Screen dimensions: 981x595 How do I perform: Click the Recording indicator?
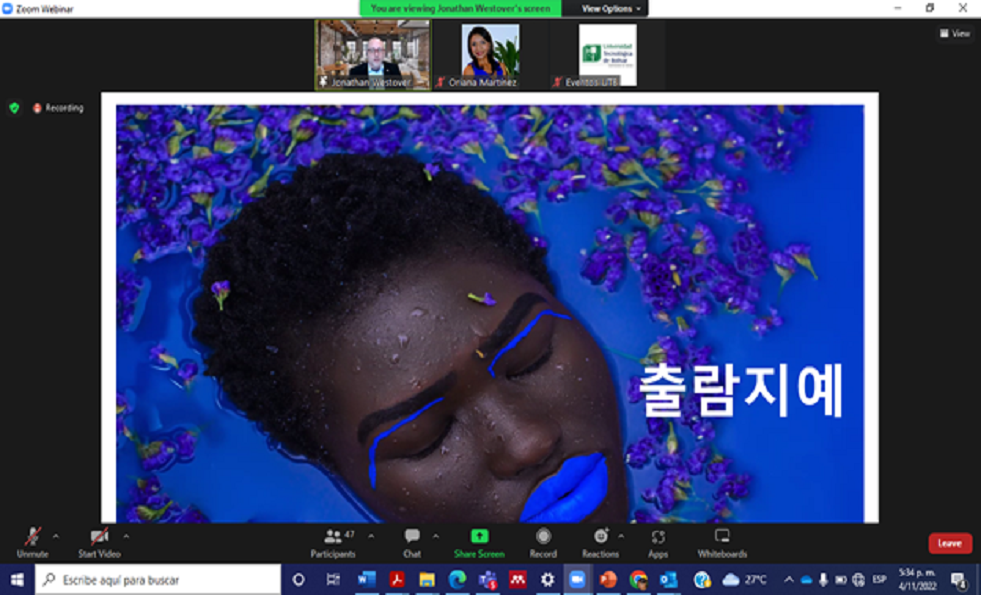(x=58, y=107)
